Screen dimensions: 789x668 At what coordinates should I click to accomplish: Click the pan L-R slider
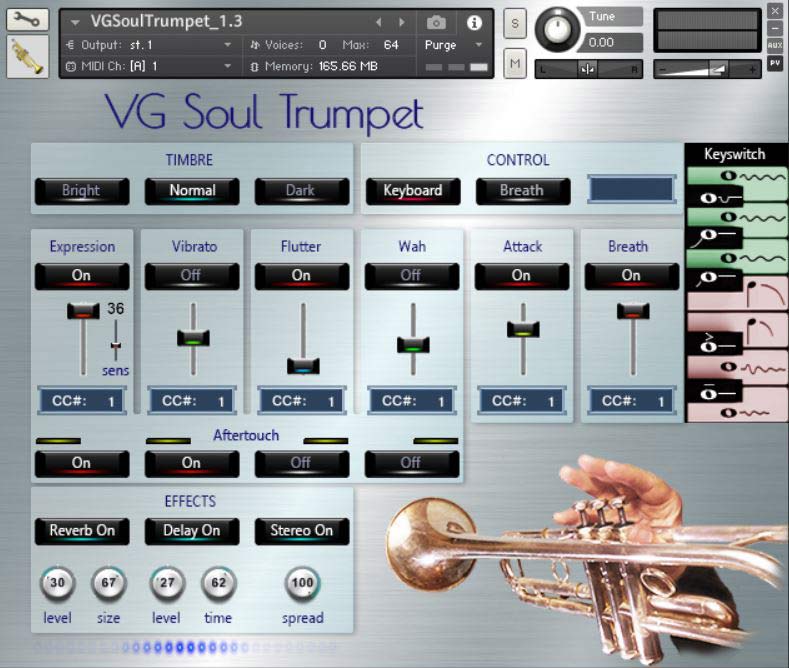point(588,69)
